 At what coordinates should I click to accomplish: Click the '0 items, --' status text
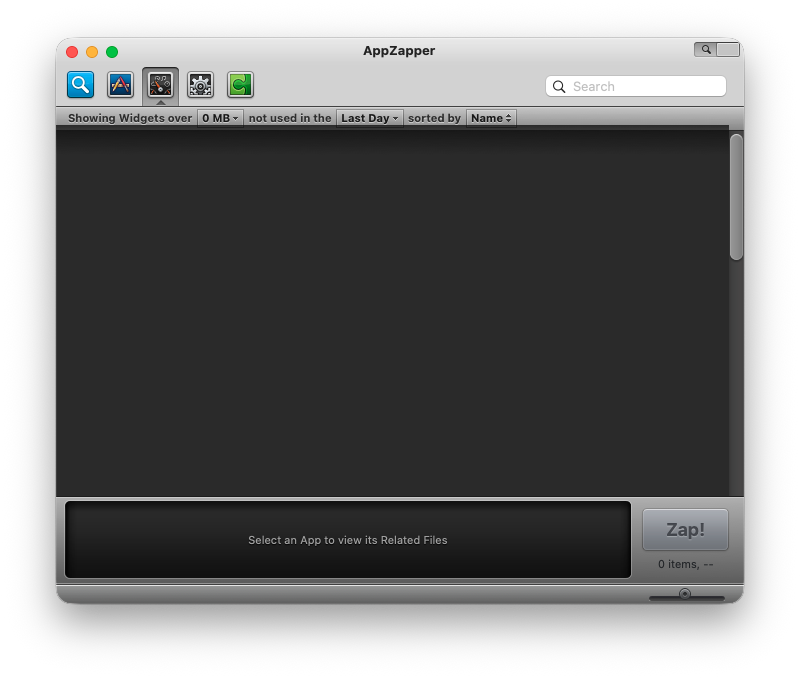coord(685,564)
